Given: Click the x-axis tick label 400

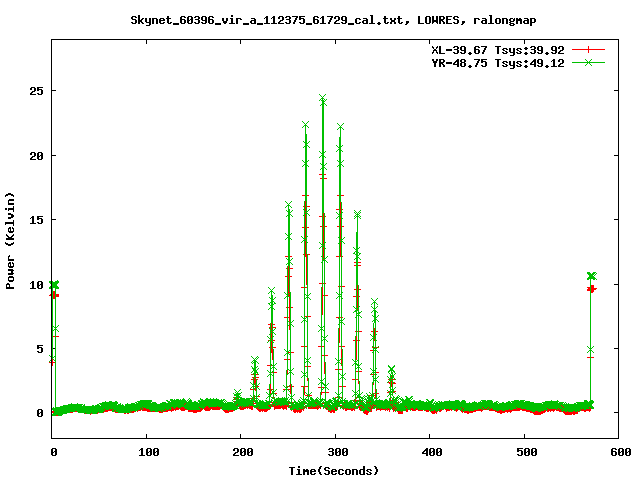Looking at the screenshot, I should pyautogui.click(x=432, y=452).
